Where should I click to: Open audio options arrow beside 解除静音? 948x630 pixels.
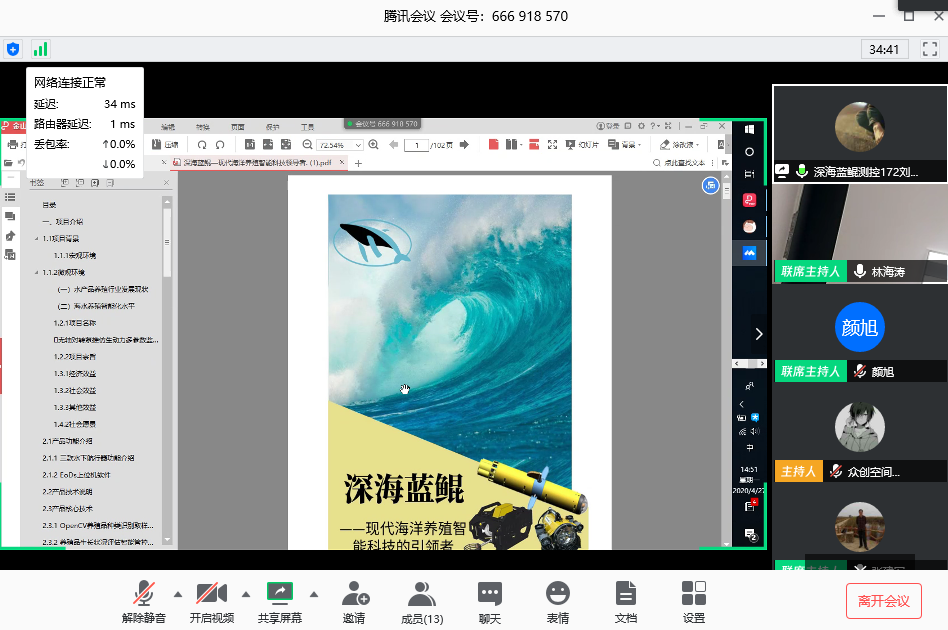pyautogui.click(x=178, y=592)
